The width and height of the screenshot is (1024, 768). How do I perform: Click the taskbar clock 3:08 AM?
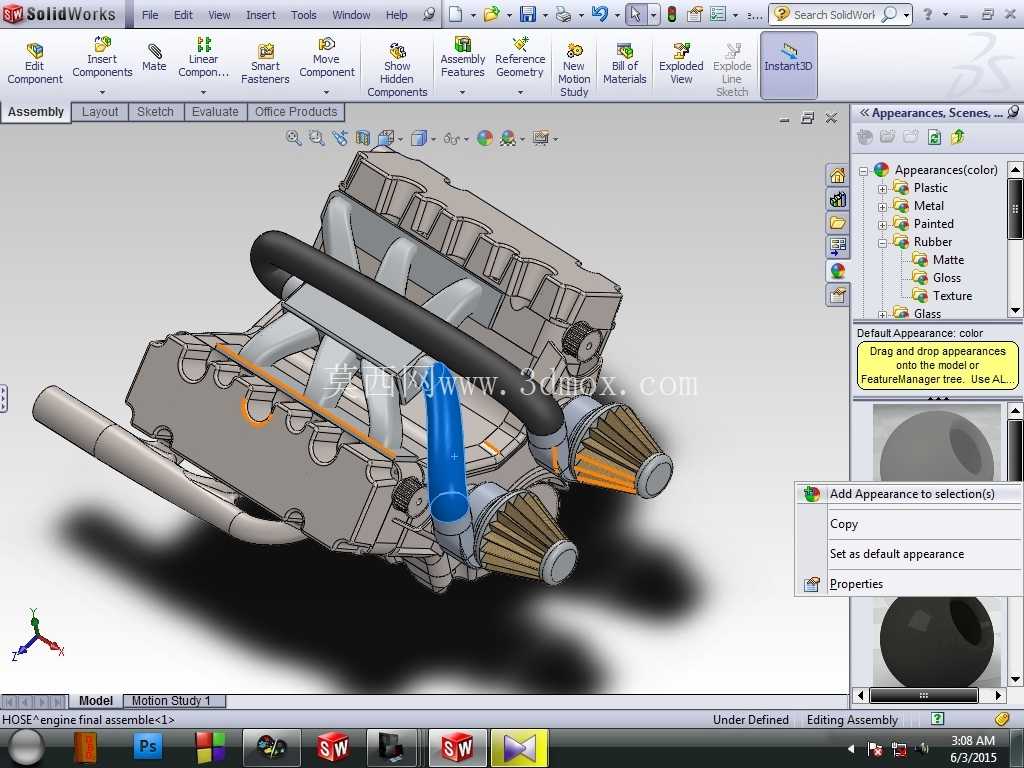click(x=972, y=741)
